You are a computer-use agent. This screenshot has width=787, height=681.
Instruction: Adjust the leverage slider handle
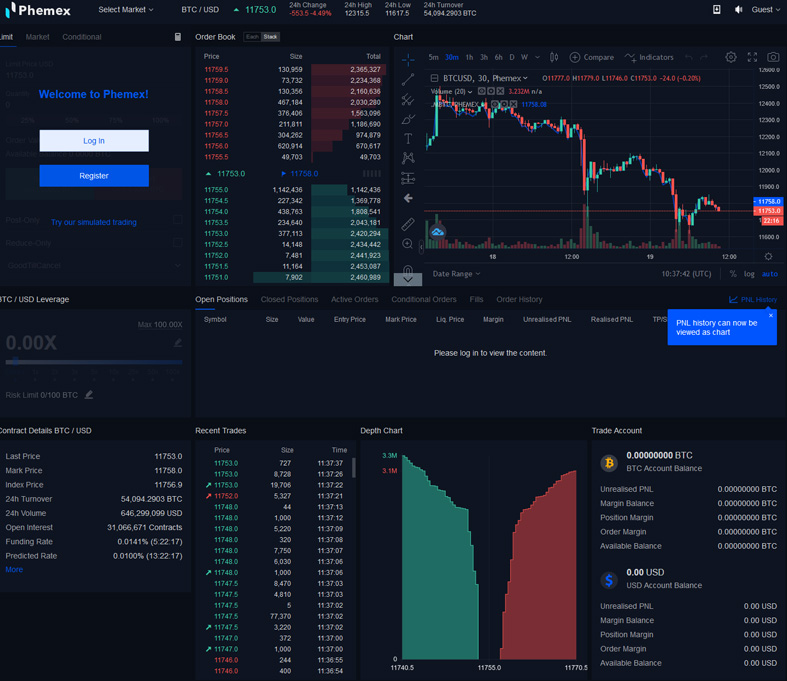tap(16, 361)
